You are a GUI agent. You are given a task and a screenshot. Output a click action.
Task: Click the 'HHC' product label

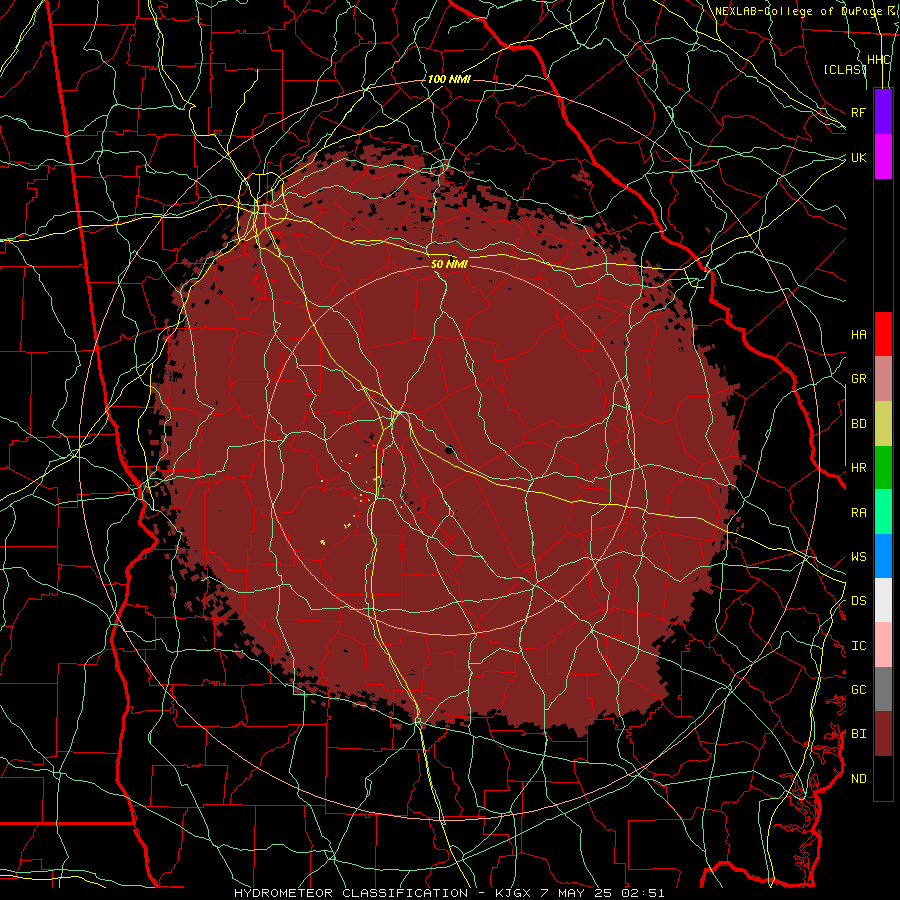879,60
